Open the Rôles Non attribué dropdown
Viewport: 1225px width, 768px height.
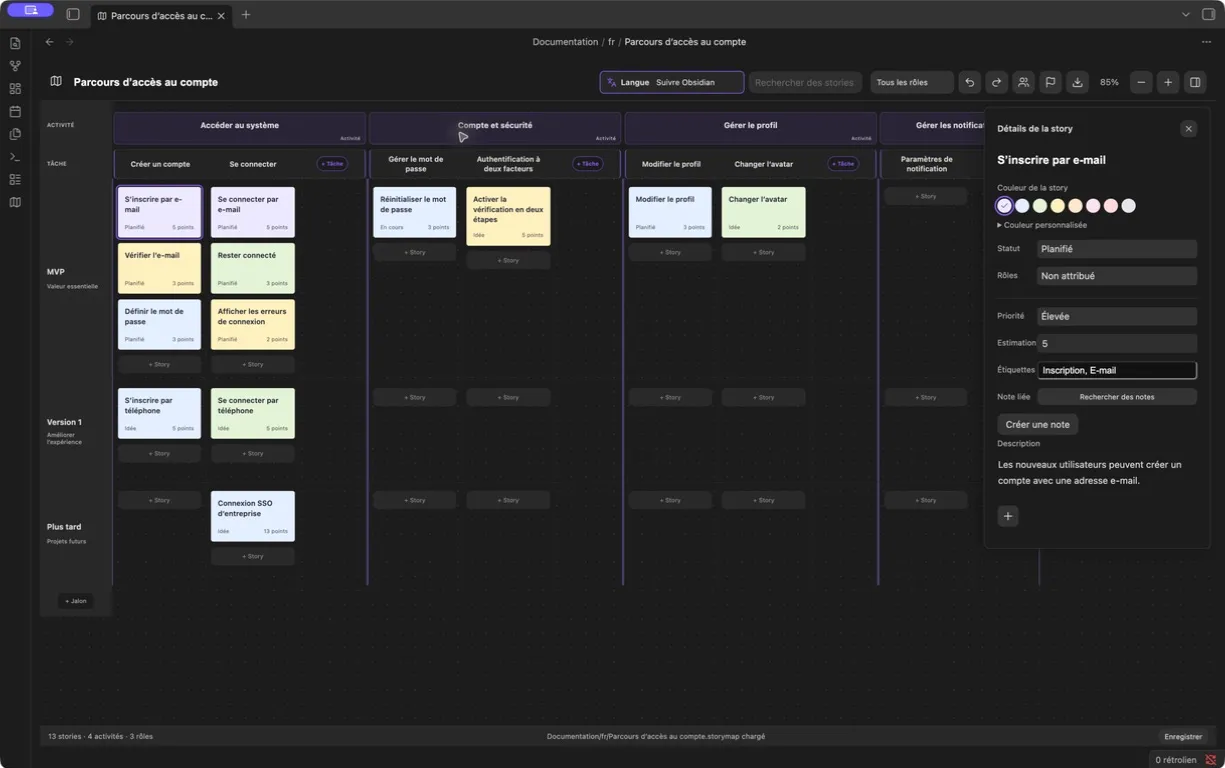[x=1116, y=276]
